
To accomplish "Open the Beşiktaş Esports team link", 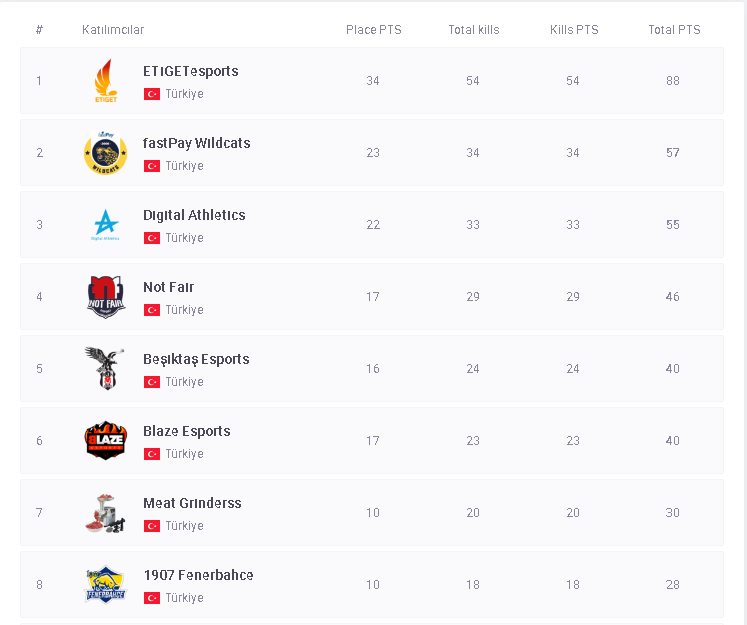I will tap(196, 360).
